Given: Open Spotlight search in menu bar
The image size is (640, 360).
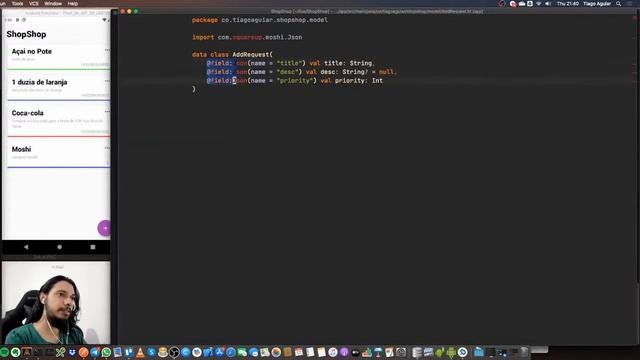Looking at the screenshot, I should point(619,4).
